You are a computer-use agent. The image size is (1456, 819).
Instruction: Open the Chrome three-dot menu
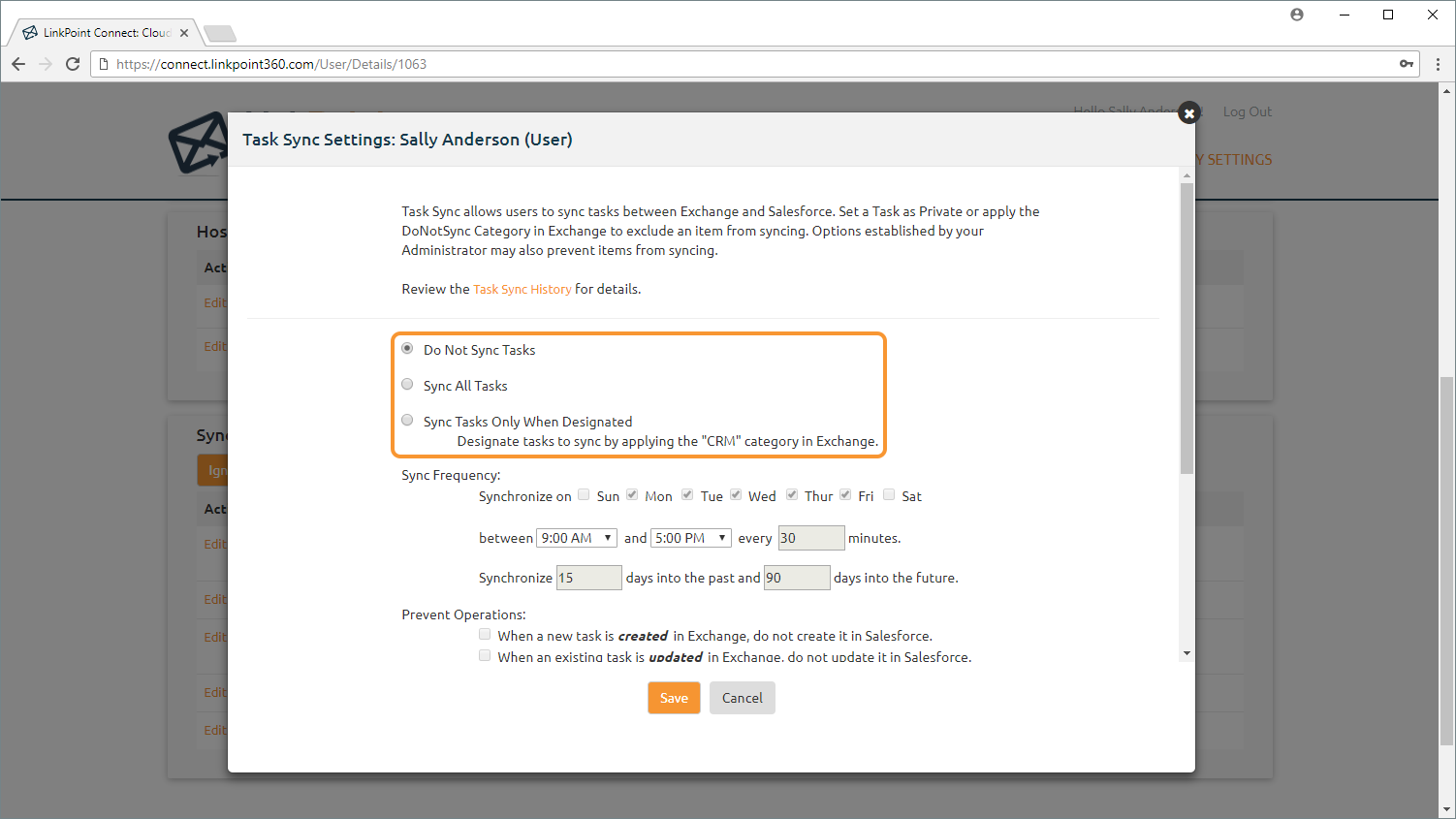[1438, 64]
